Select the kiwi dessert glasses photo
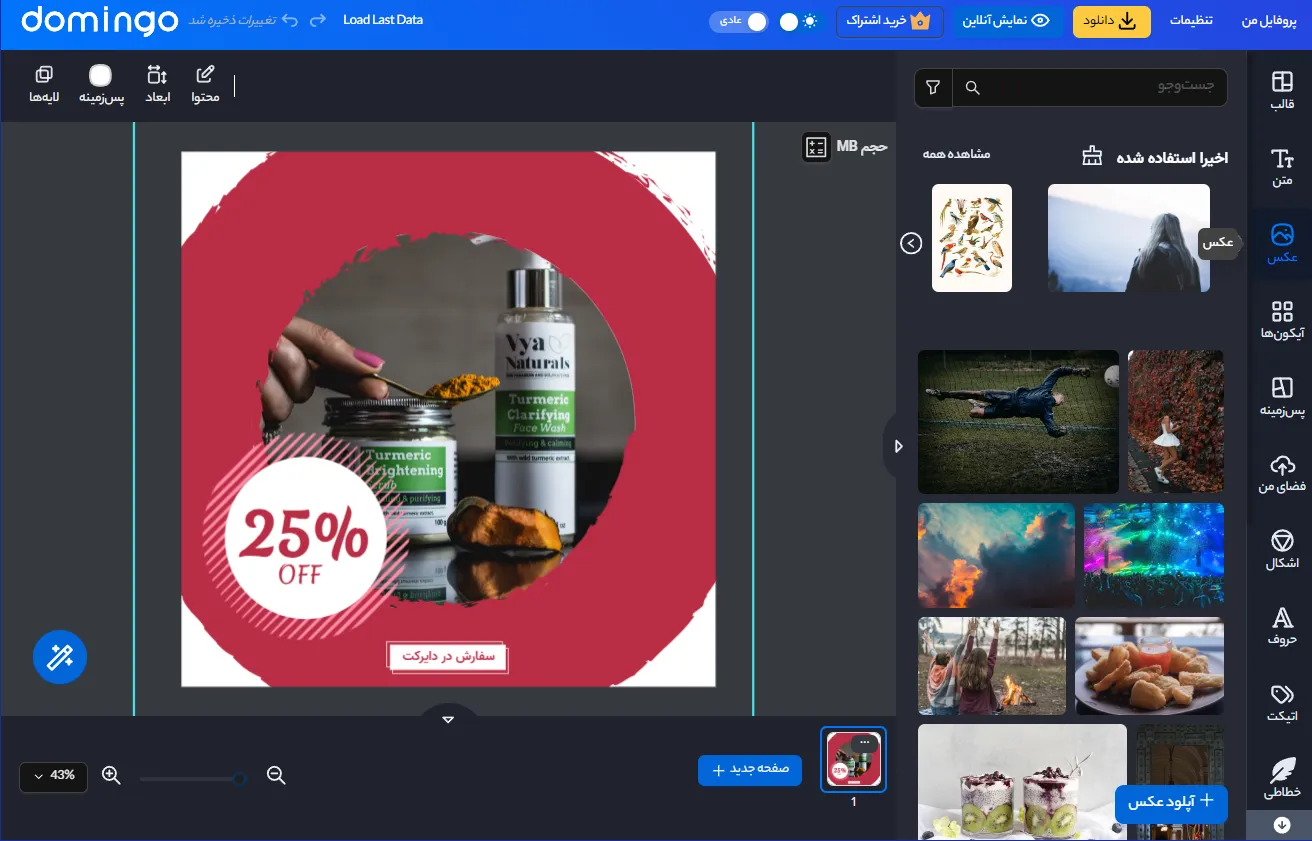The width and height of the screenshot is (1312, 841). pyautogui.click(x=1022, y=782)
